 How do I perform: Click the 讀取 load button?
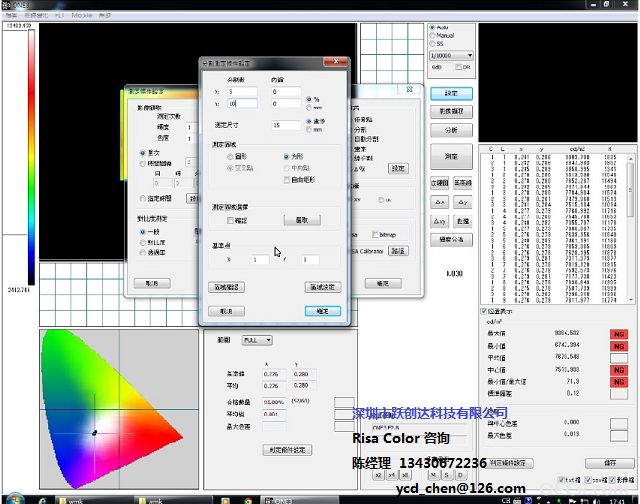tap(302, 220)
